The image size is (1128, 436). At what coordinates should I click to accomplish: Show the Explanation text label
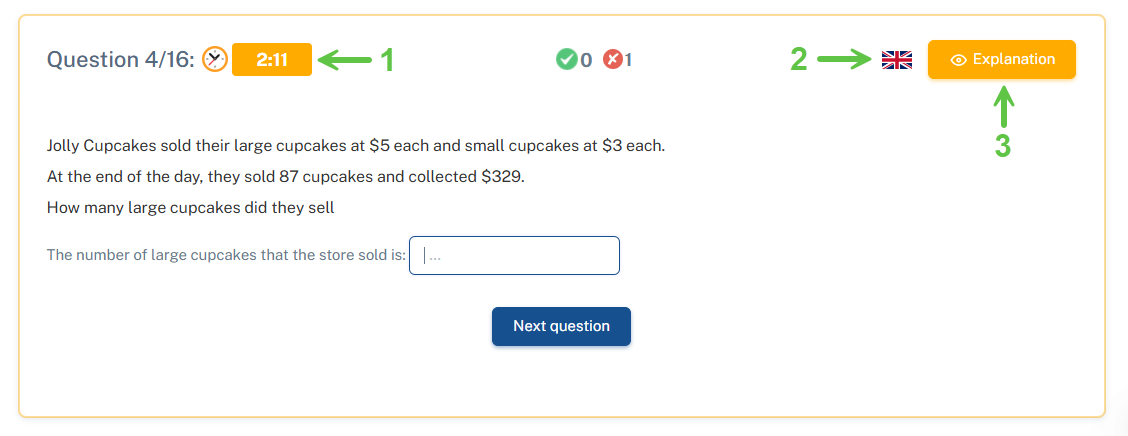[x=1013, y=59]
